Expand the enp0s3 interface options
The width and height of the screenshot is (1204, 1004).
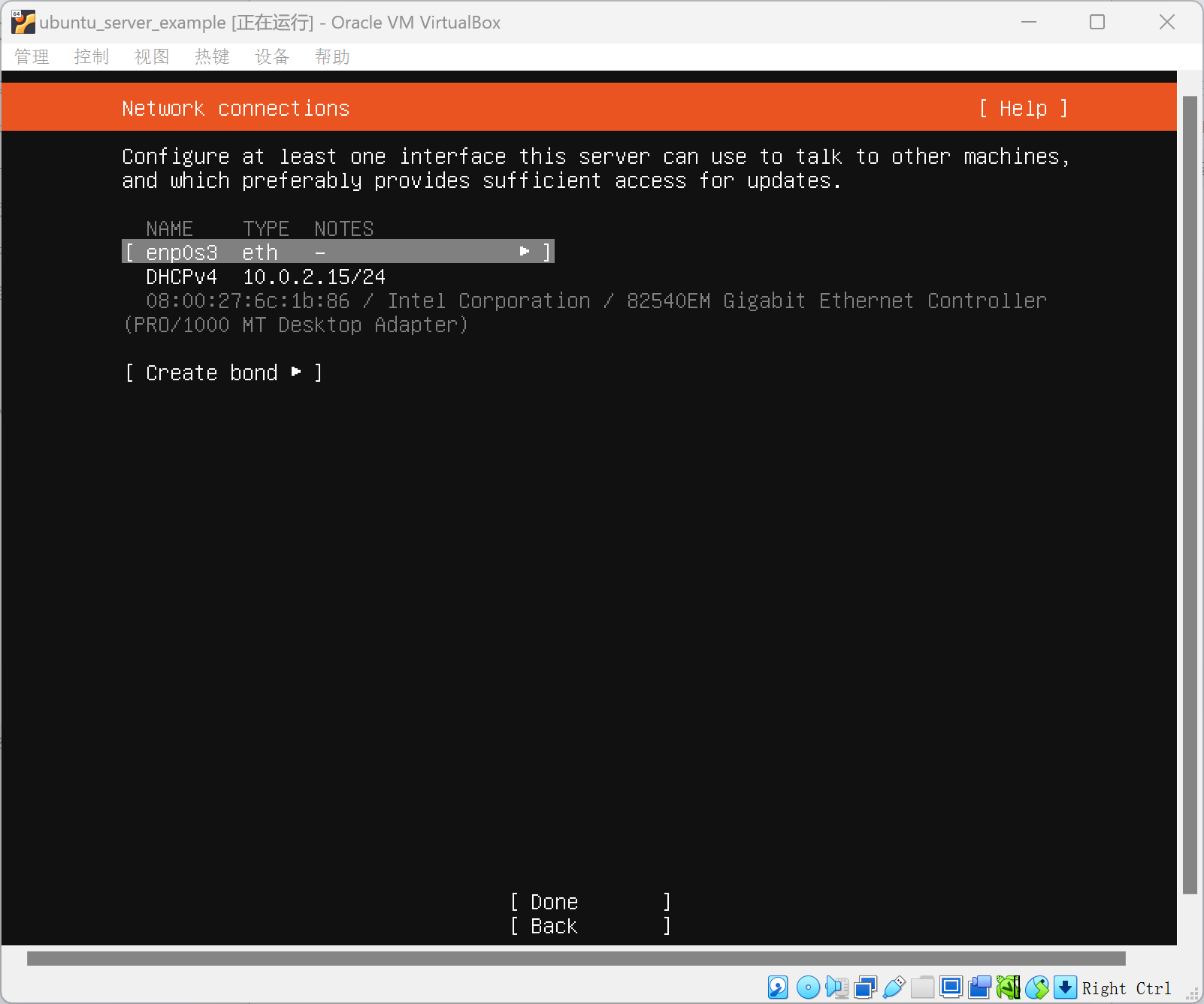click(x=338, y=252)
